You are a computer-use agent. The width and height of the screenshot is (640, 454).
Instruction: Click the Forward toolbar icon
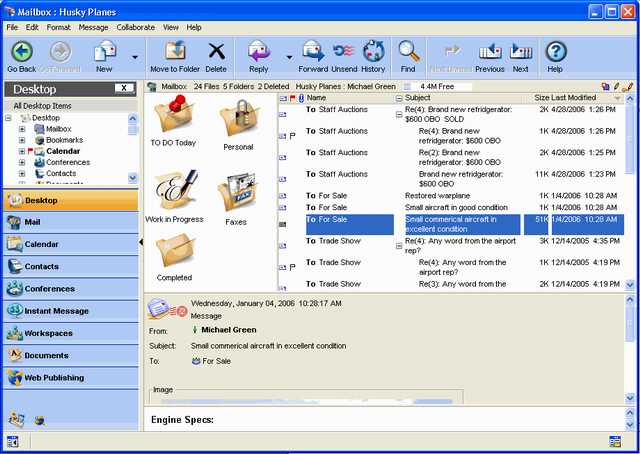pyautogui.click(x=313, y=53)
